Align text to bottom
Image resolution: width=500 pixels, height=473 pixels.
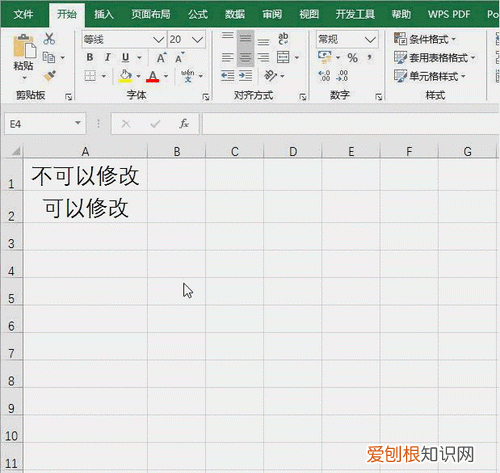(263, 40)
